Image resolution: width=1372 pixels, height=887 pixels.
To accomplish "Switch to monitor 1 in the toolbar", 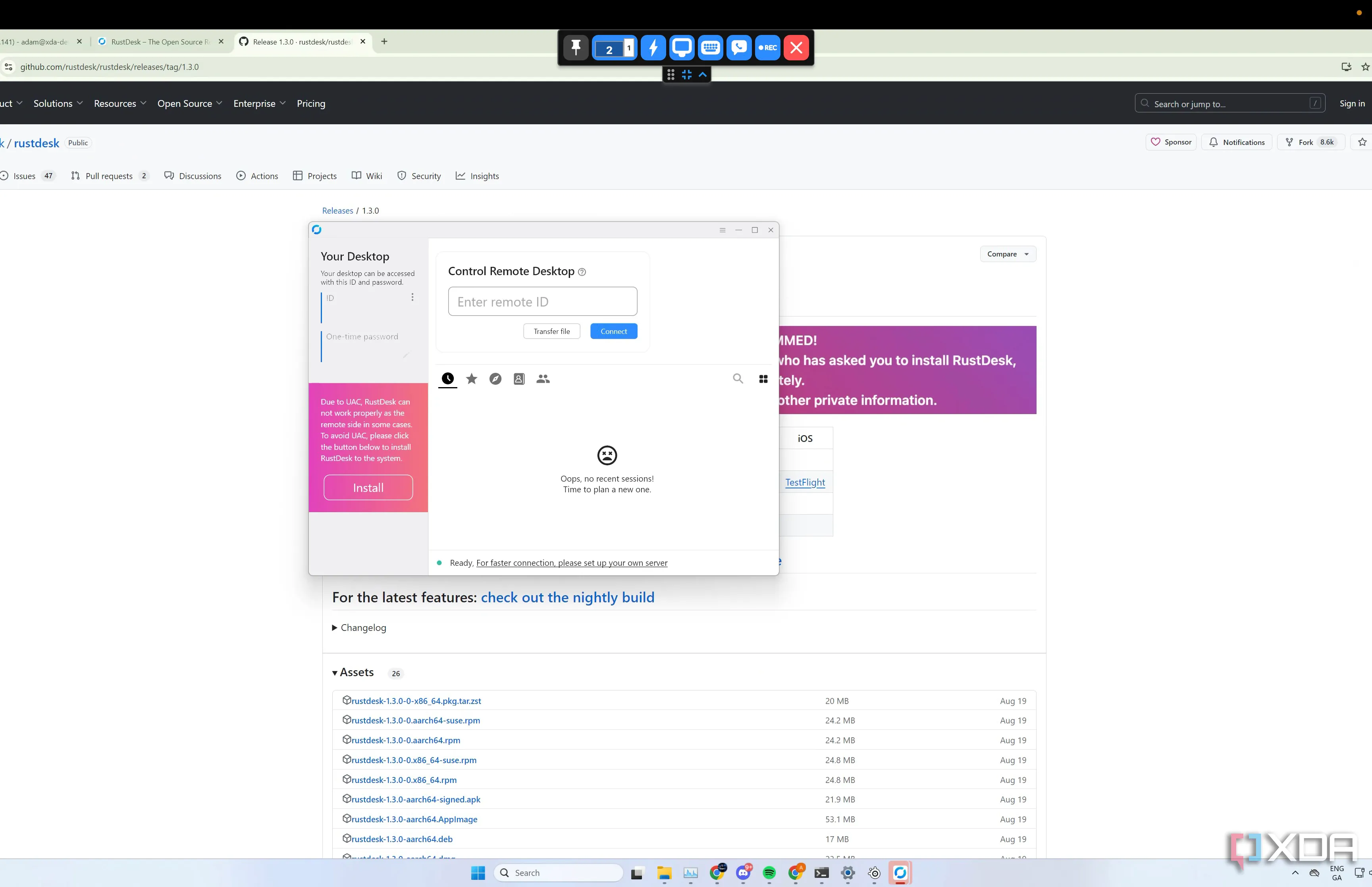I will 629,48.
